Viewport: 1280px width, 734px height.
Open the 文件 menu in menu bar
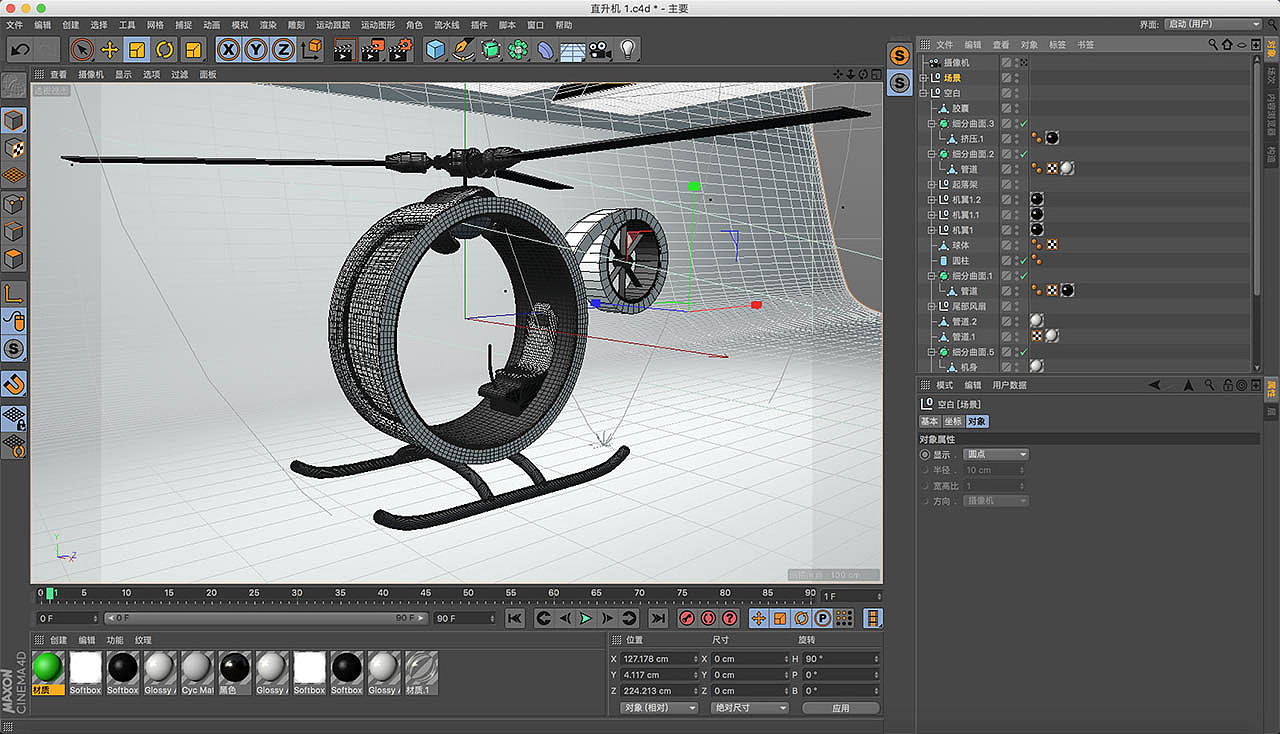[x=14, y=24]
